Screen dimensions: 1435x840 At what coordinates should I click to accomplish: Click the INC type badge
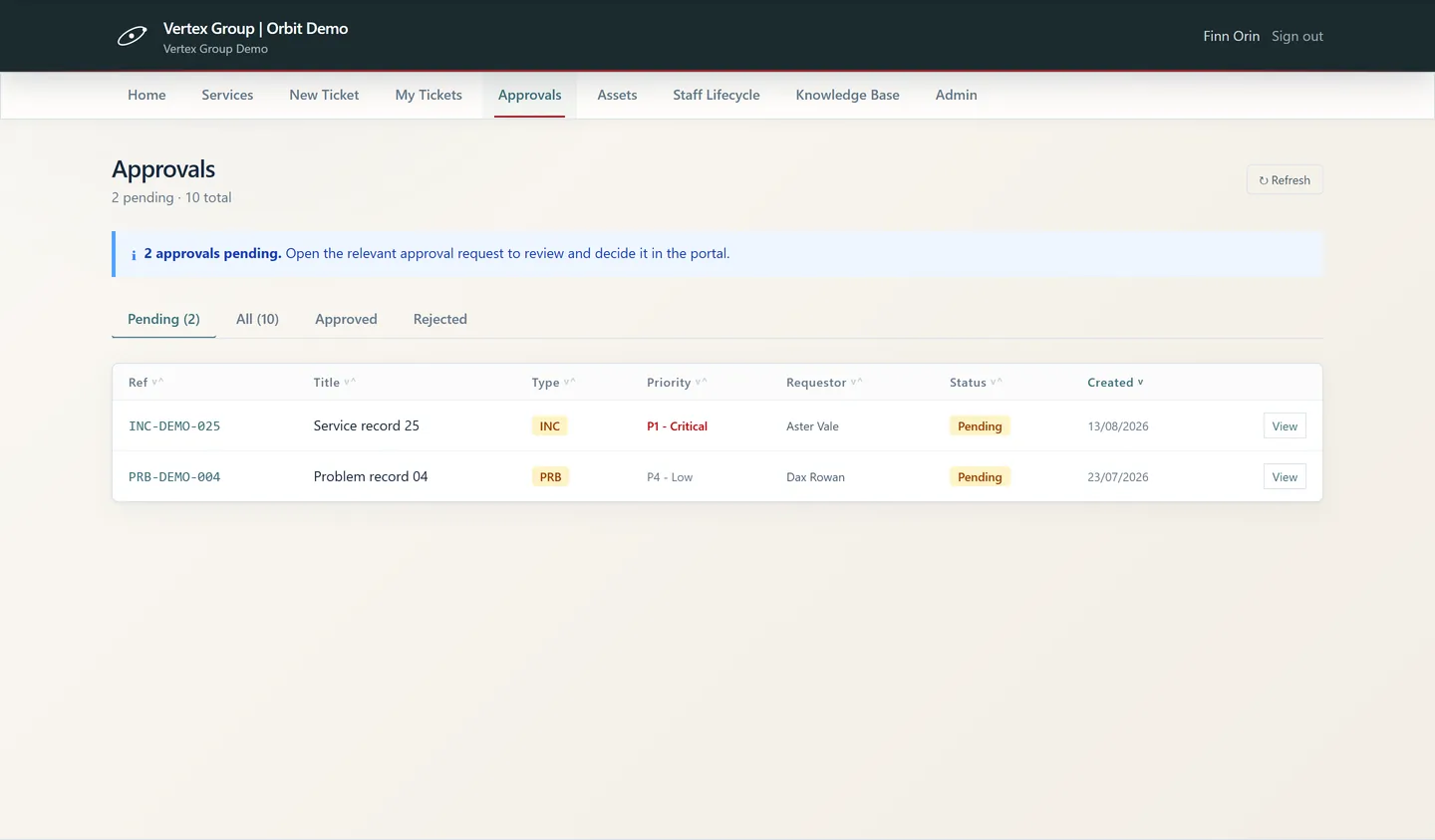(550, 426)
